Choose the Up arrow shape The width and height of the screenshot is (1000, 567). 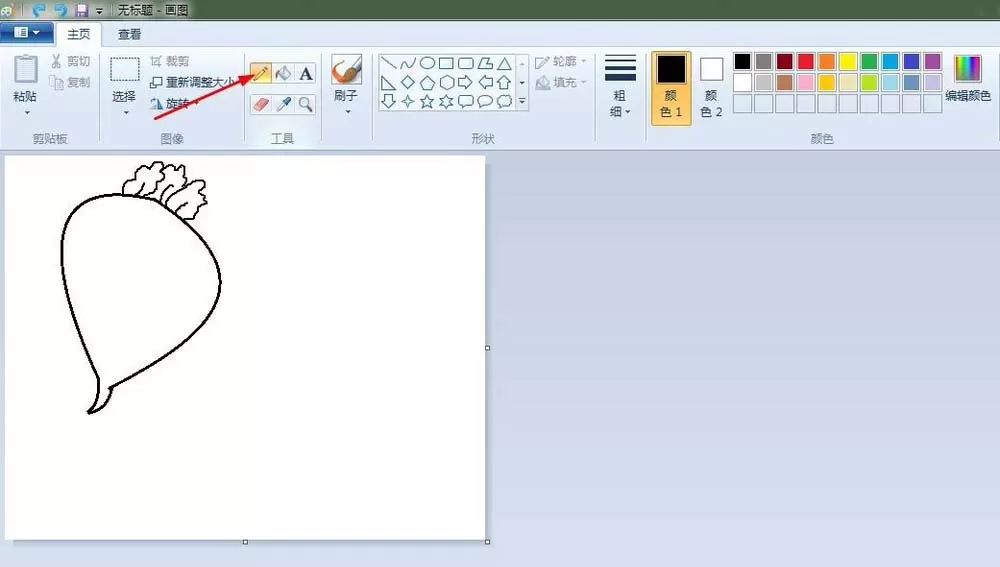(x=504, y=82)
